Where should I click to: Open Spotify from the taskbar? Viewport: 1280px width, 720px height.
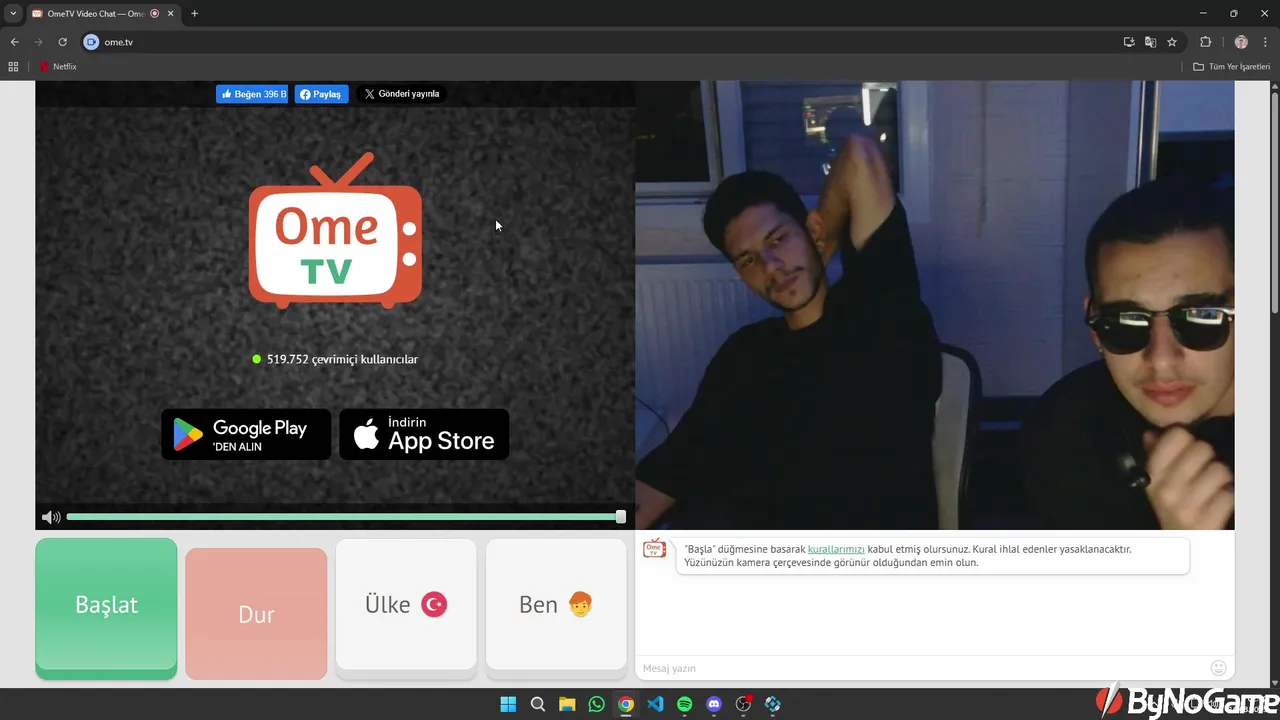coord(684,704)
